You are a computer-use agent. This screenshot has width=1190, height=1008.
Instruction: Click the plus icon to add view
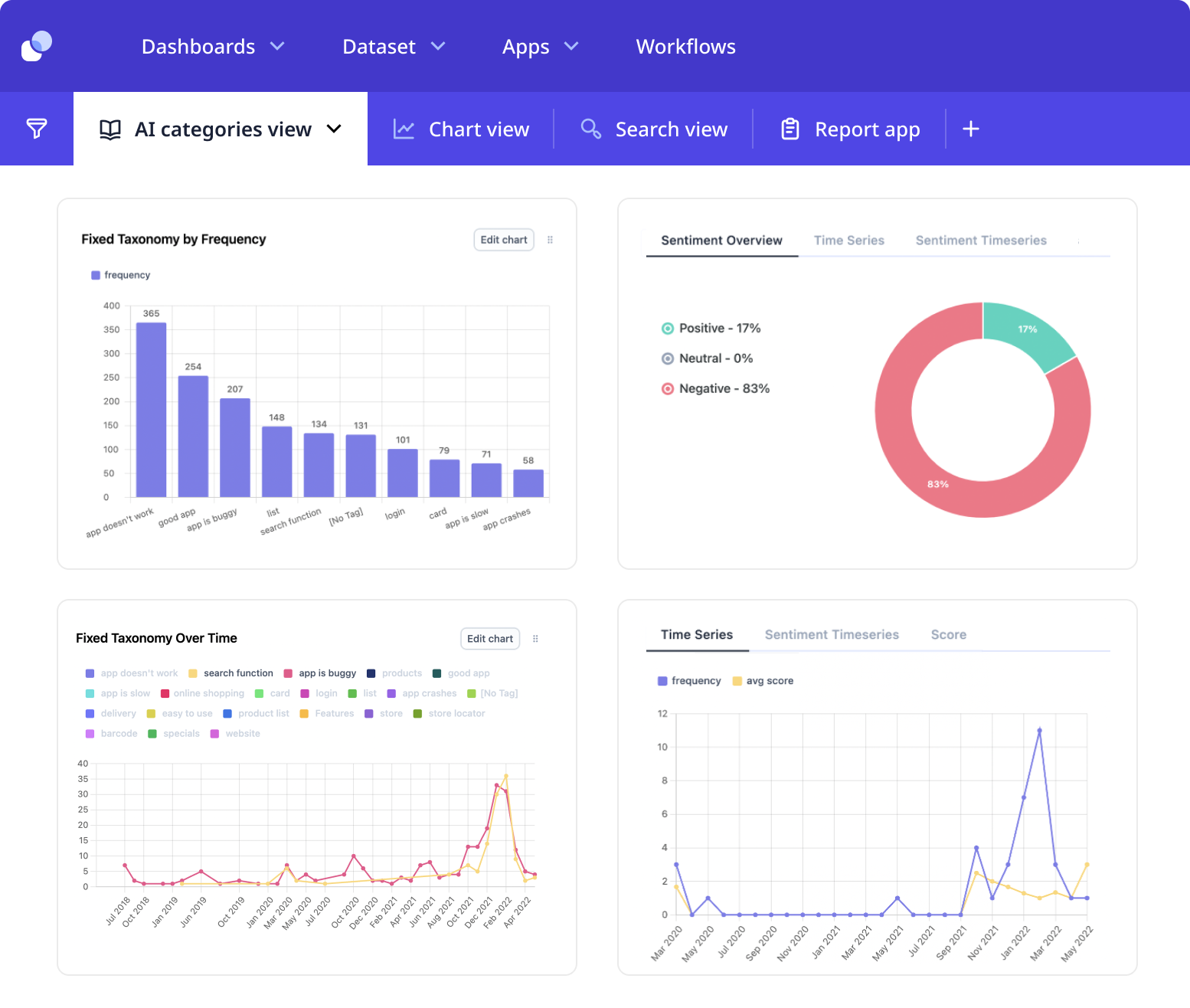(970, 129)
